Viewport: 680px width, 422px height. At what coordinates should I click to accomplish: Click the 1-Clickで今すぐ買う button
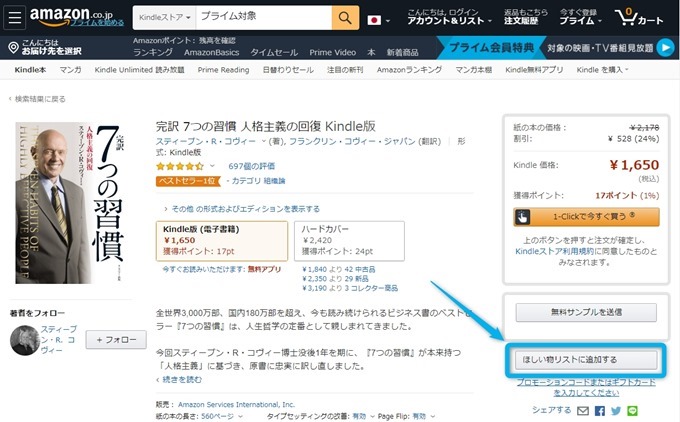point(586,217)
